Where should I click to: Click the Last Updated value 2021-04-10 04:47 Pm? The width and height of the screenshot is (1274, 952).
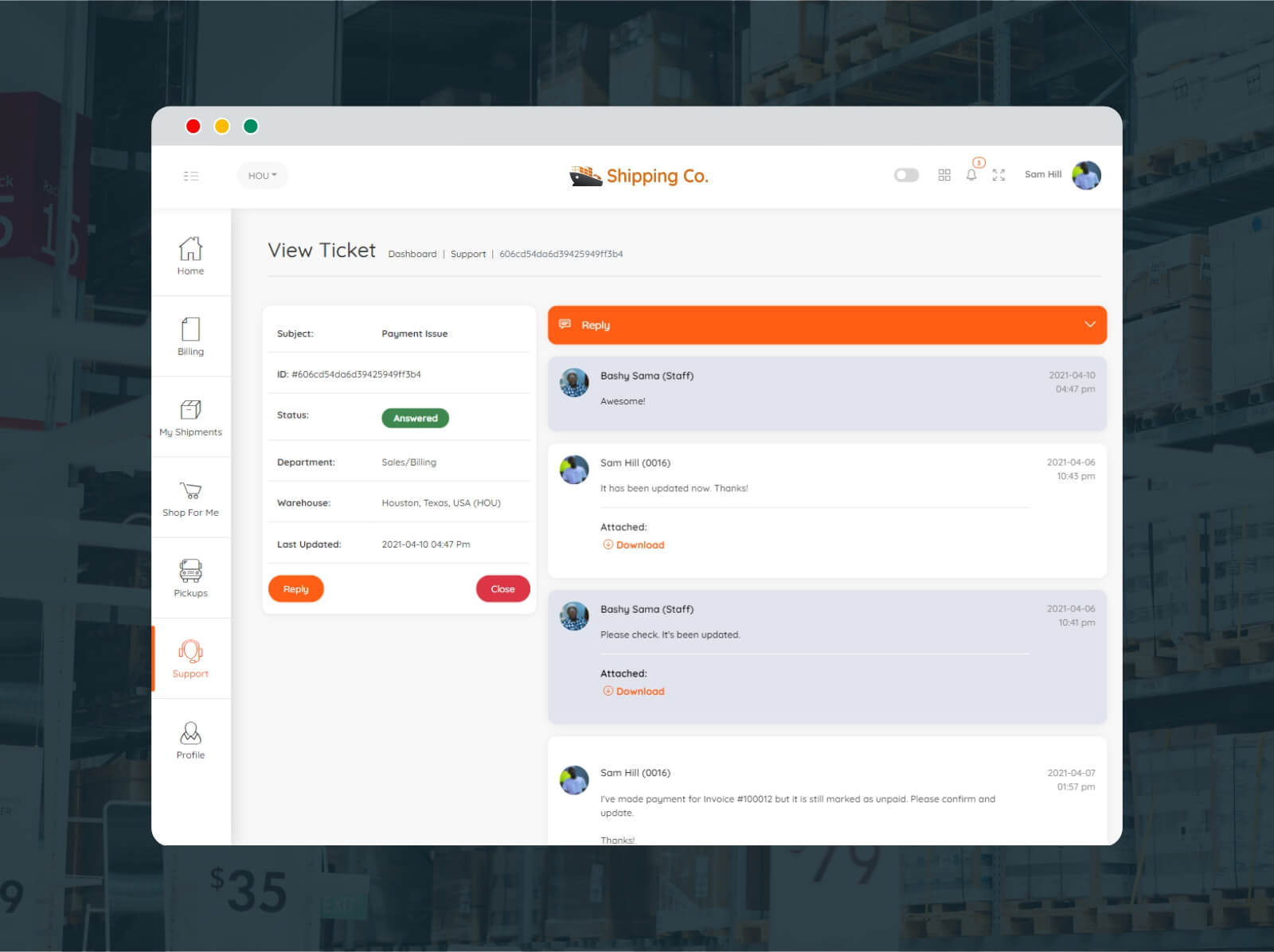point(426,544)
